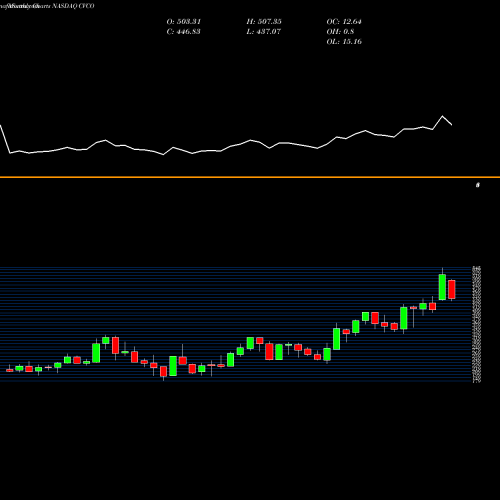Click the last red candlestick on the chart
This screenshot has height=500, width=500.
tap(452, 289)
